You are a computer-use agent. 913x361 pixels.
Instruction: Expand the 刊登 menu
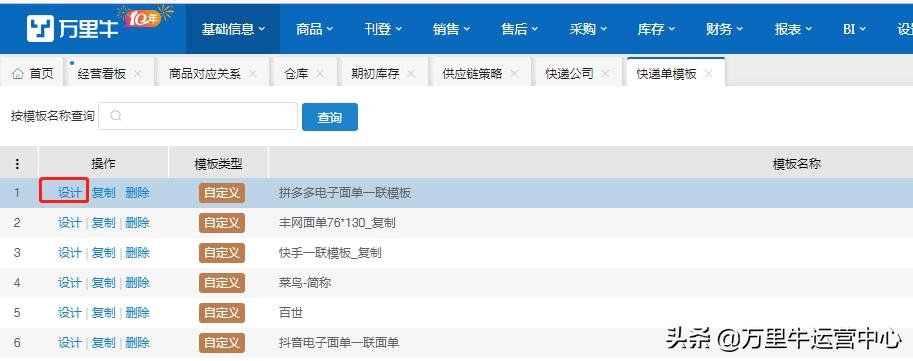[383, 29]
